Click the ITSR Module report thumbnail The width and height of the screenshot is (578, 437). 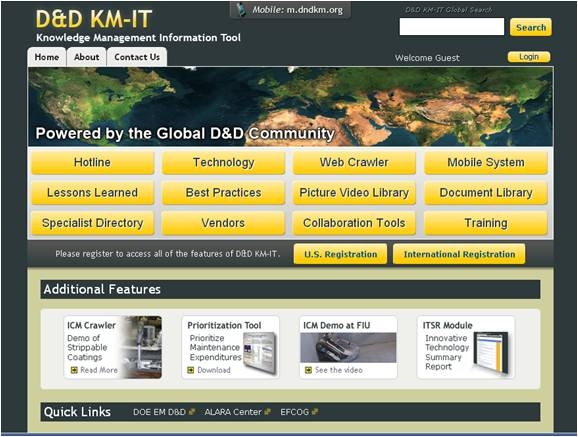(491, 353)
